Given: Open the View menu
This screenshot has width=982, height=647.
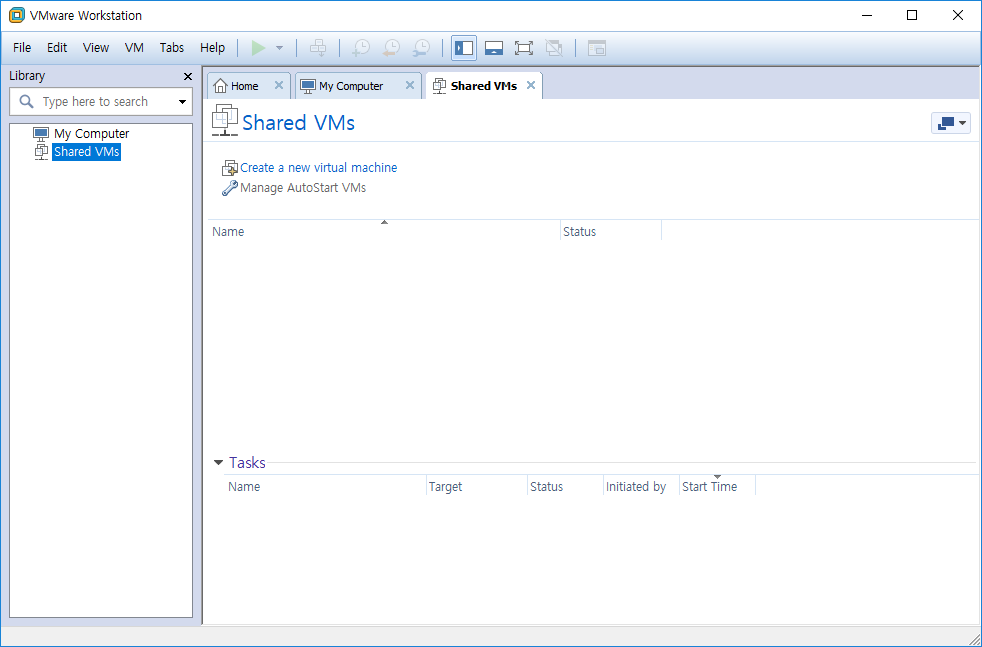Looking at the screenshot, I should pyautogui.click(x=96, y=48).
